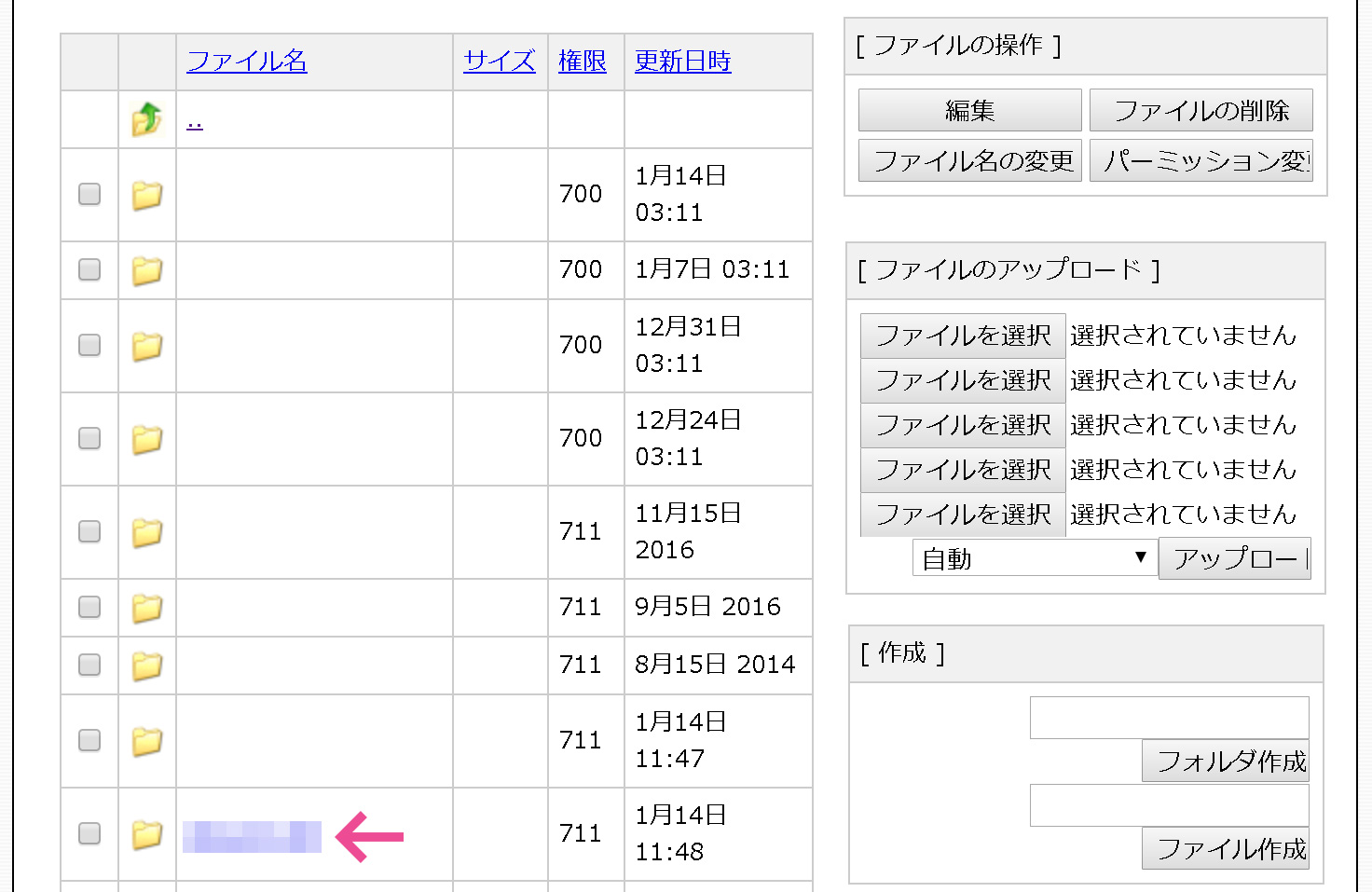Image resolution: width=1372 pixels, height=892 pixels.
Task: Open the 自動 encoding dropdown
Action: pos(1034,558)
